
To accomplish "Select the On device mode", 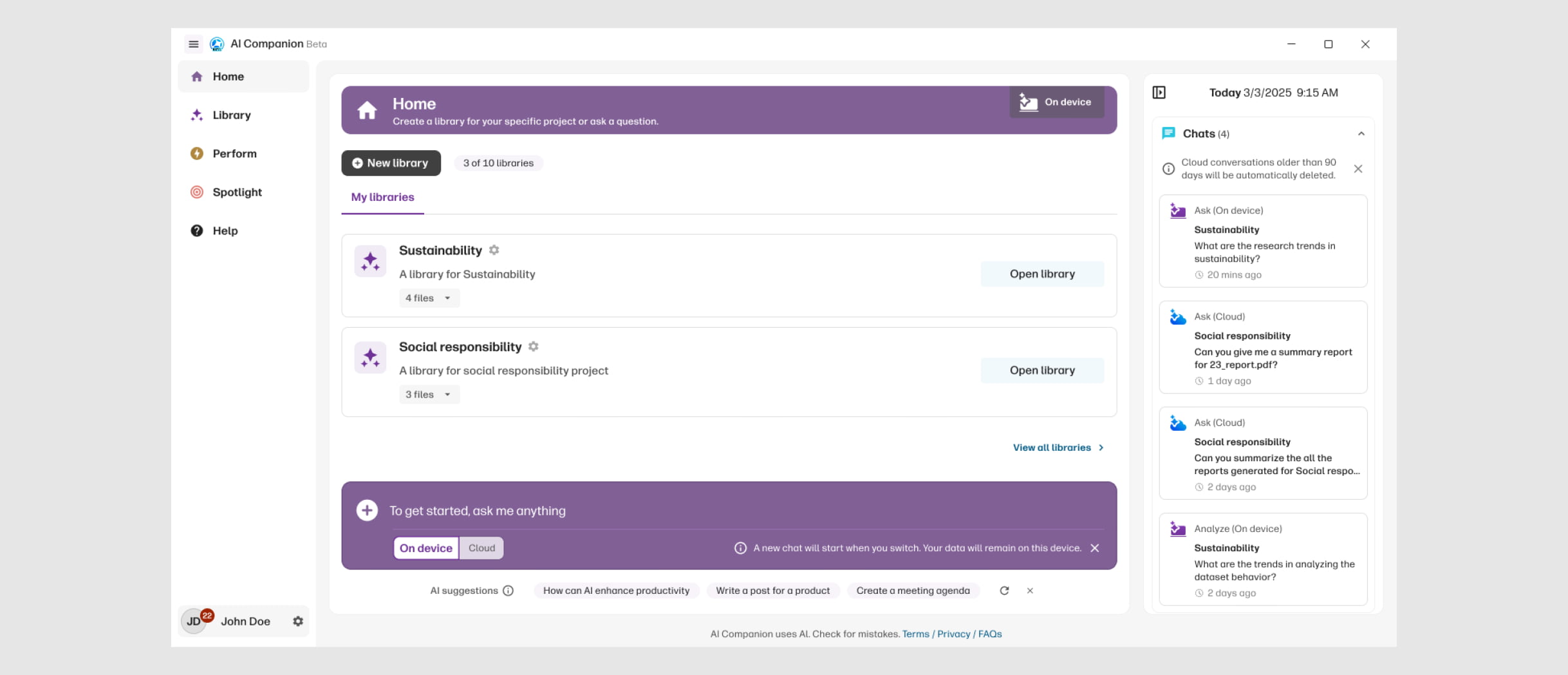I will (426, 548).
